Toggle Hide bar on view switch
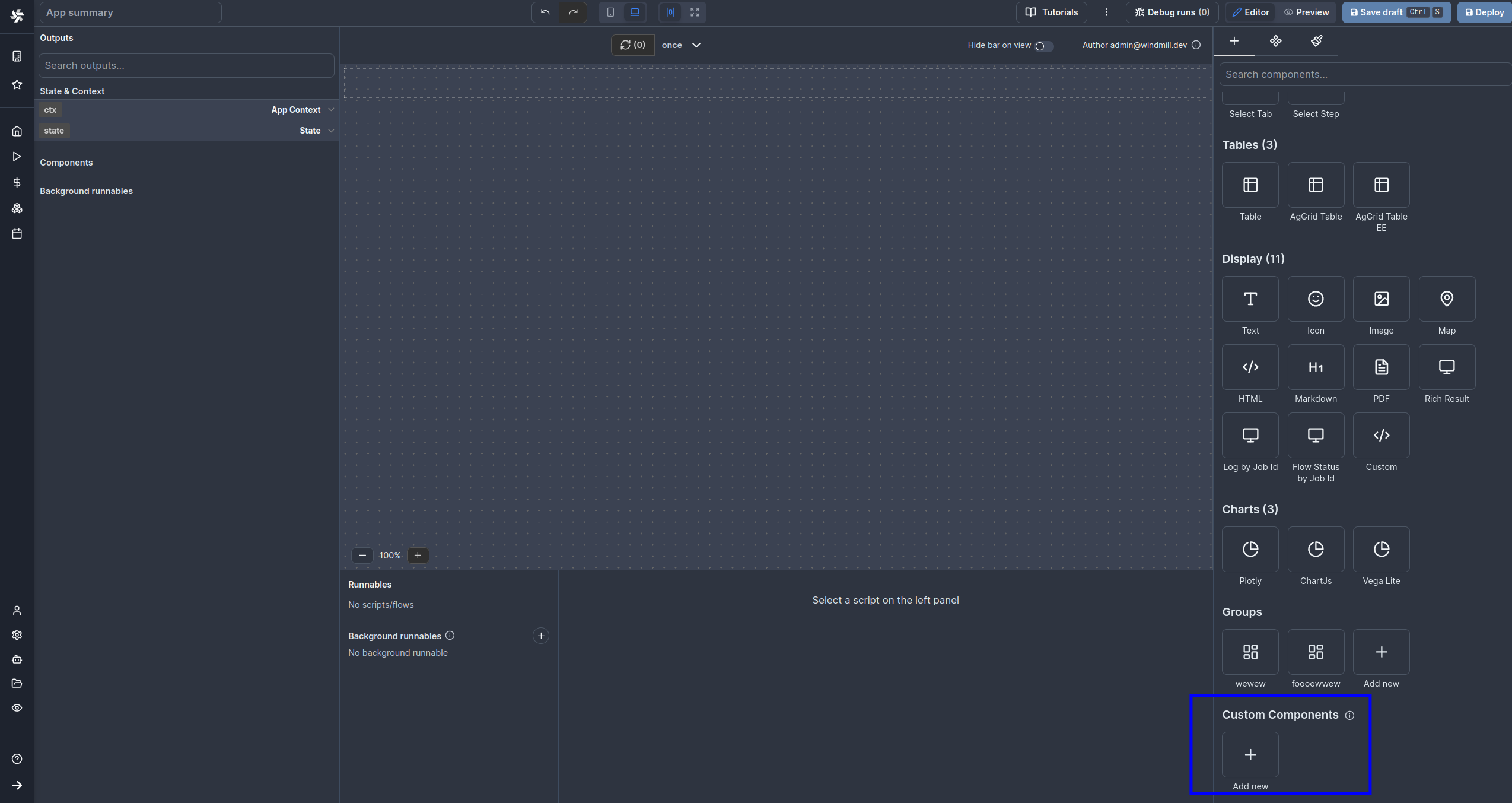The image size is (1512, 803). tap(1043, 46)
